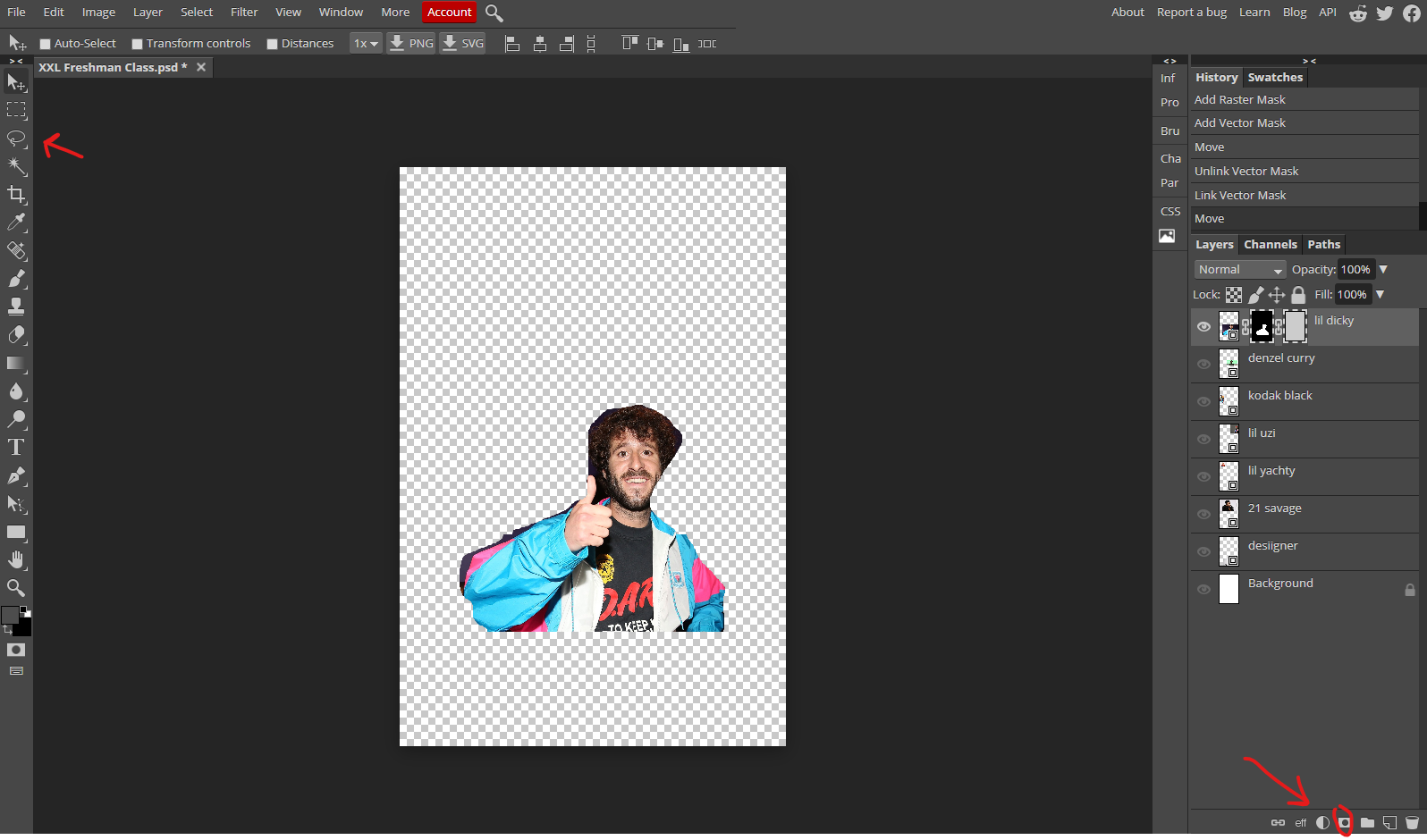The image size is (1427, 840).
Task: Enable the Transform controls checkbox
Action: pyautogui.click(x=137, y=44)
